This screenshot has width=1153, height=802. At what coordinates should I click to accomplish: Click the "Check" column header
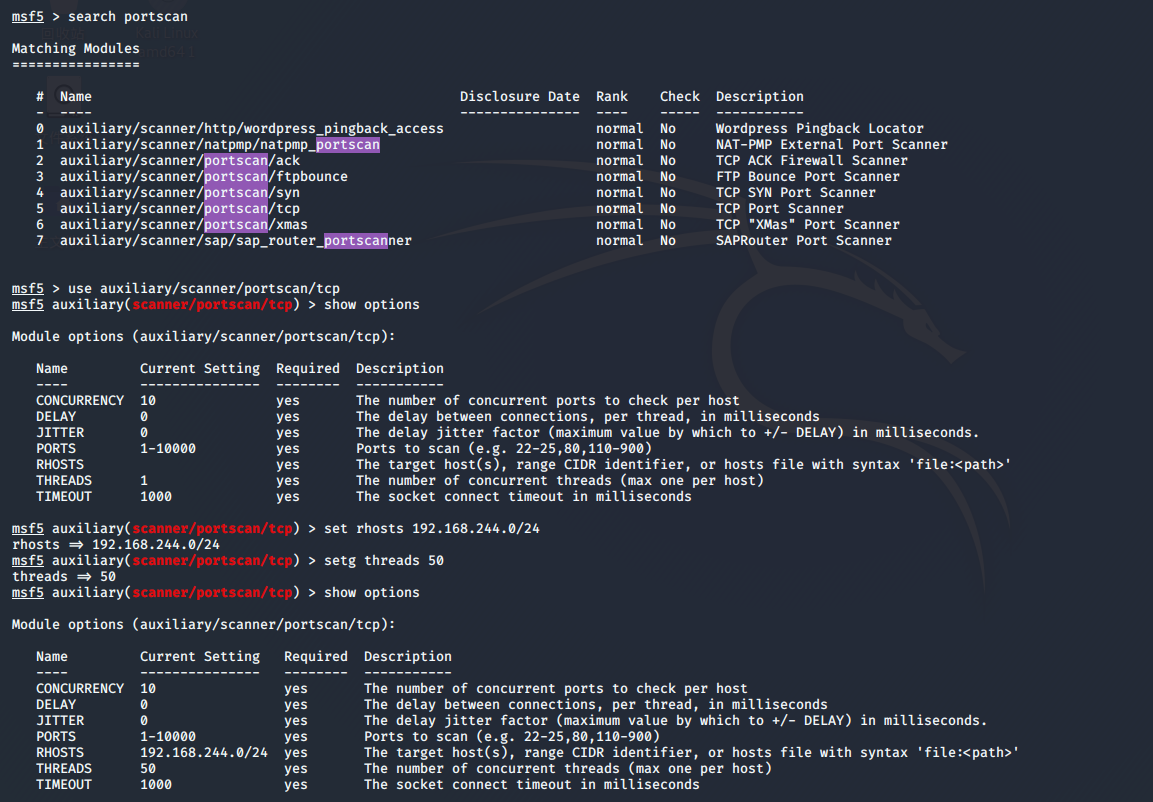coord(679,96)
